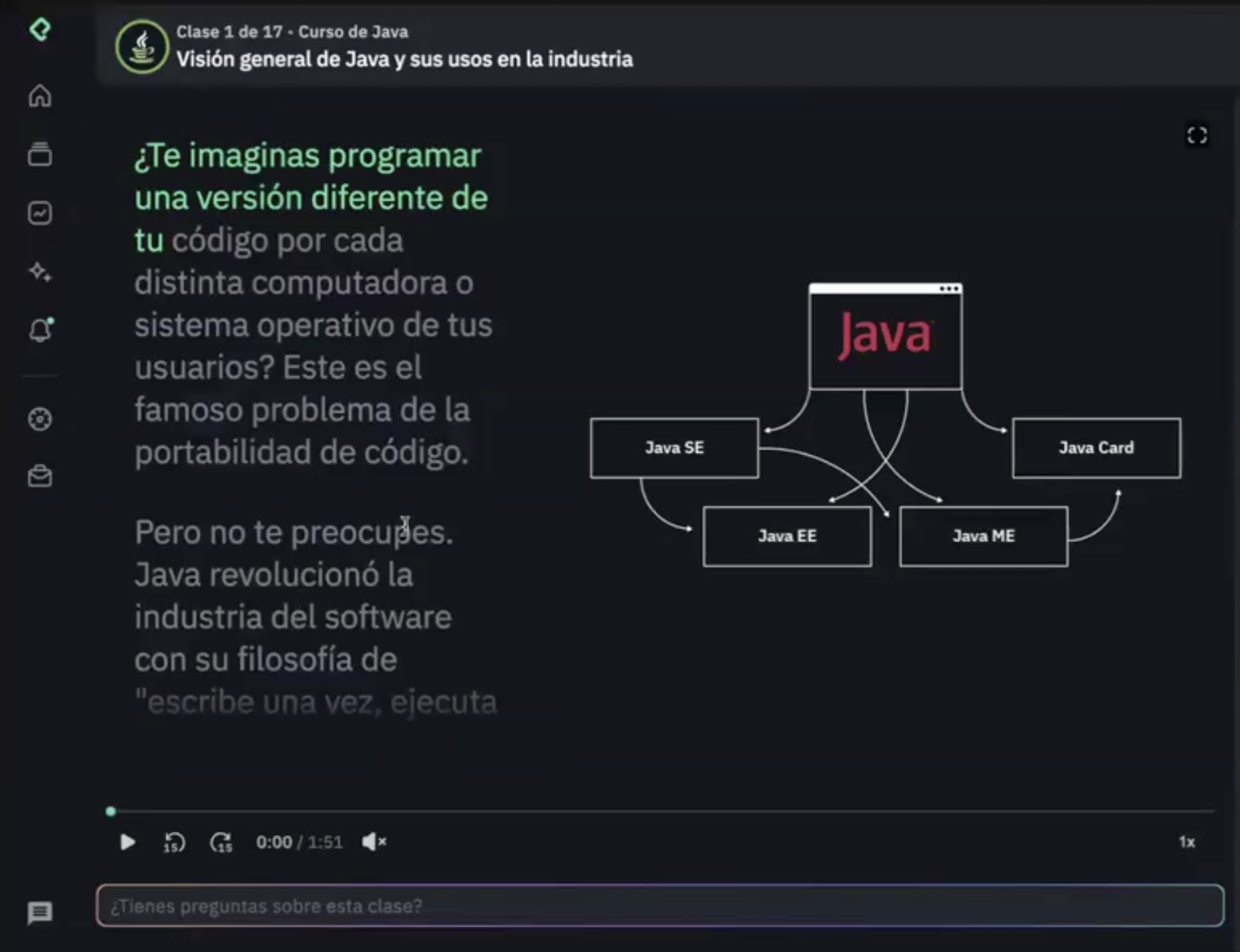
Task: Open the AI assistant sparkles icon
Action: (40, 272)
